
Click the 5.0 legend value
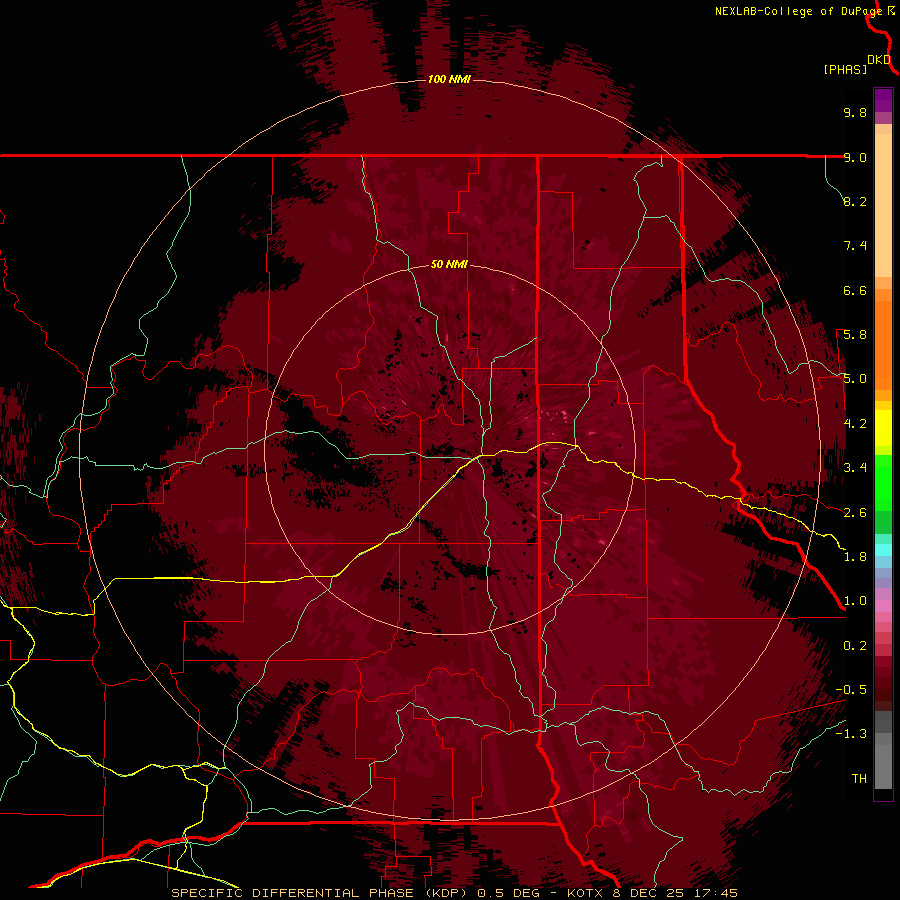pos(855,379)
